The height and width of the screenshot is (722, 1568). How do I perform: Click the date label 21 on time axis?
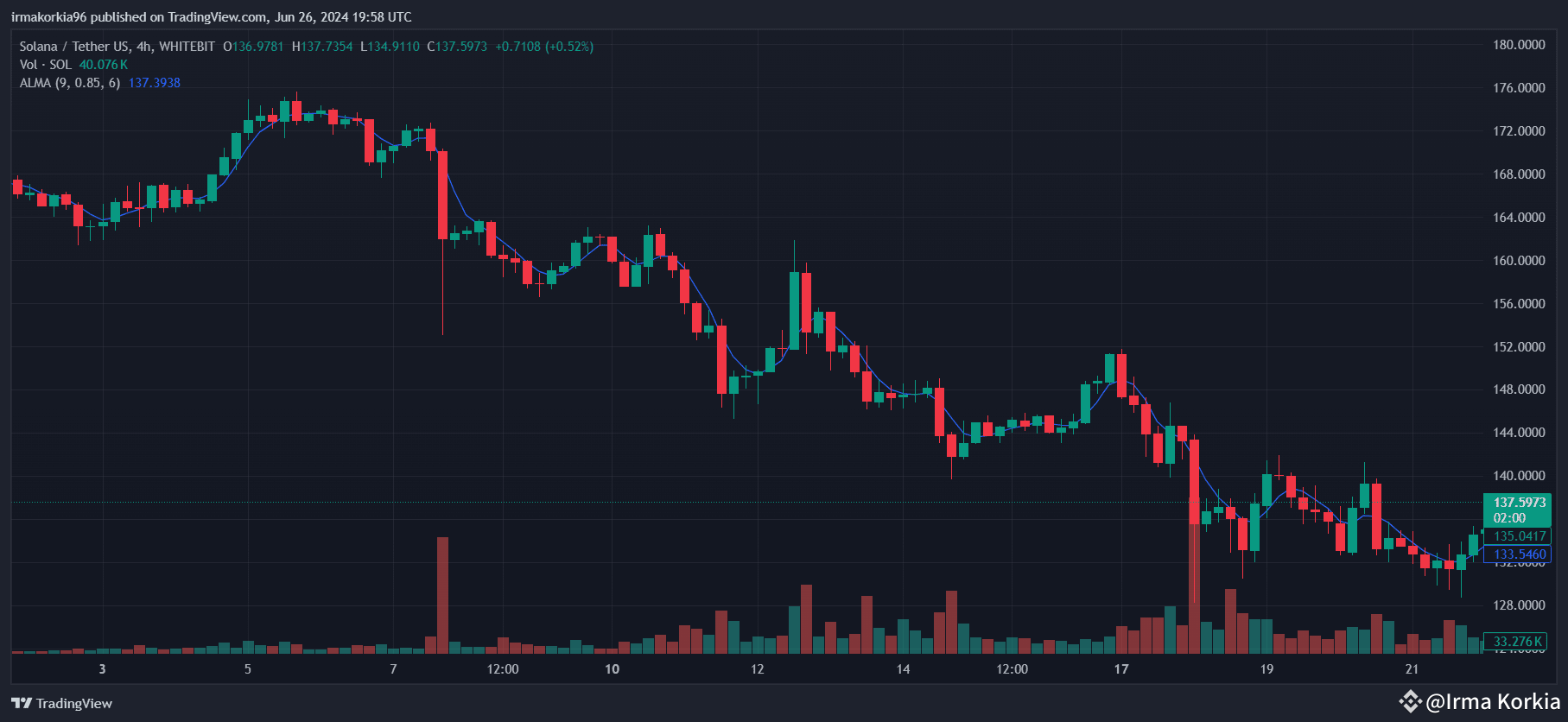(1412, 669)
